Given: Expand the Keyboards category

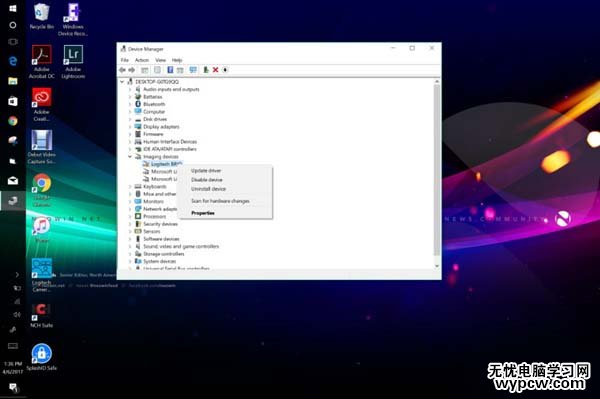Looking at the screenshot, I should click(x=130, y=187).
